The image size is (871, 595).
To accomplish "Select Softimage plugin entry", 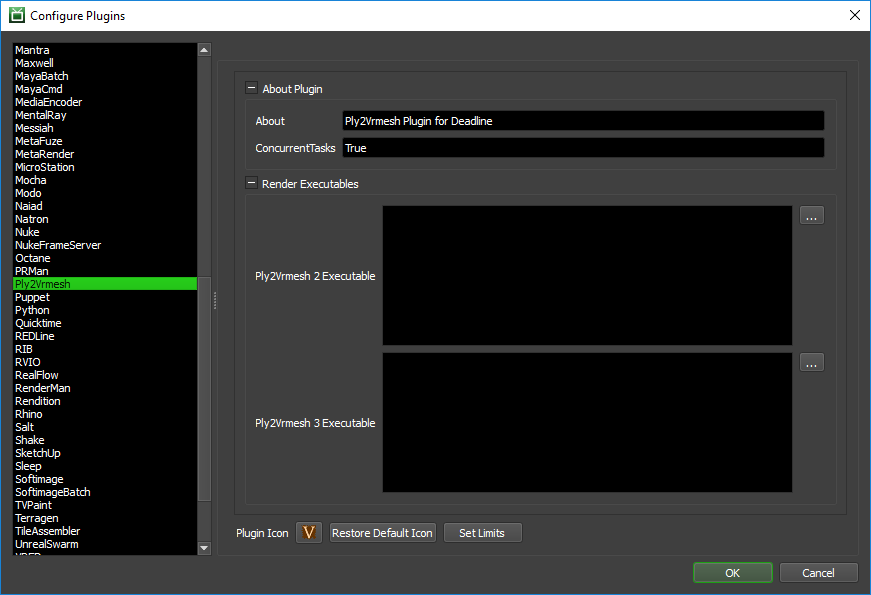I will [105, 479].
